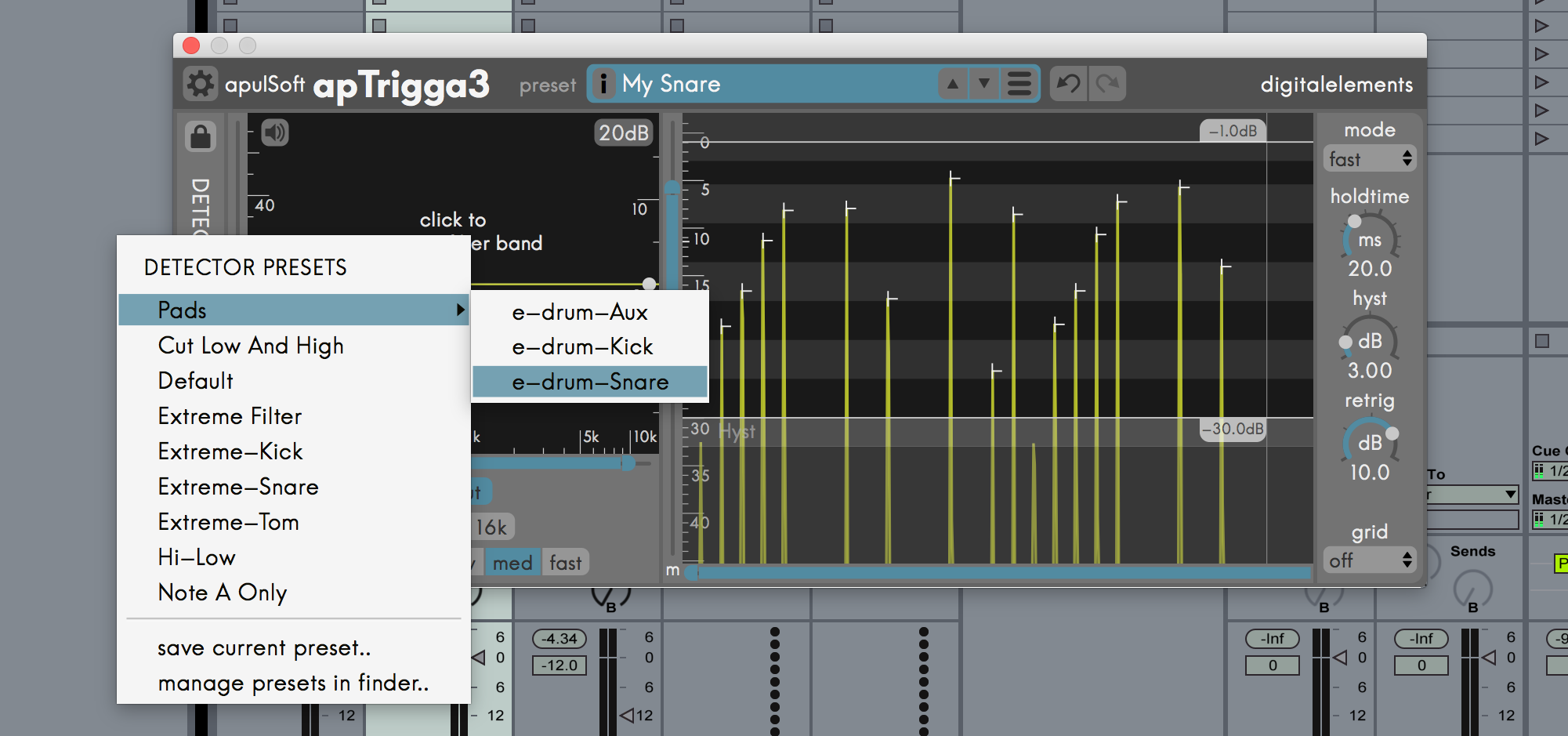This screenshot has height=736, width=1568.
Task: Go to next preset with down arrow
Action: (984, 84)
